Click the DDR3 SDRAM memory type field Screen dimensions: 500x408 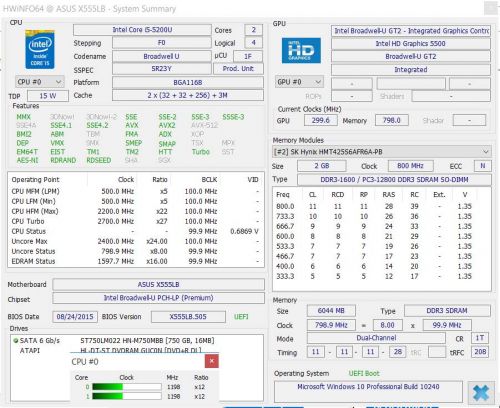[x=447, y=311]
